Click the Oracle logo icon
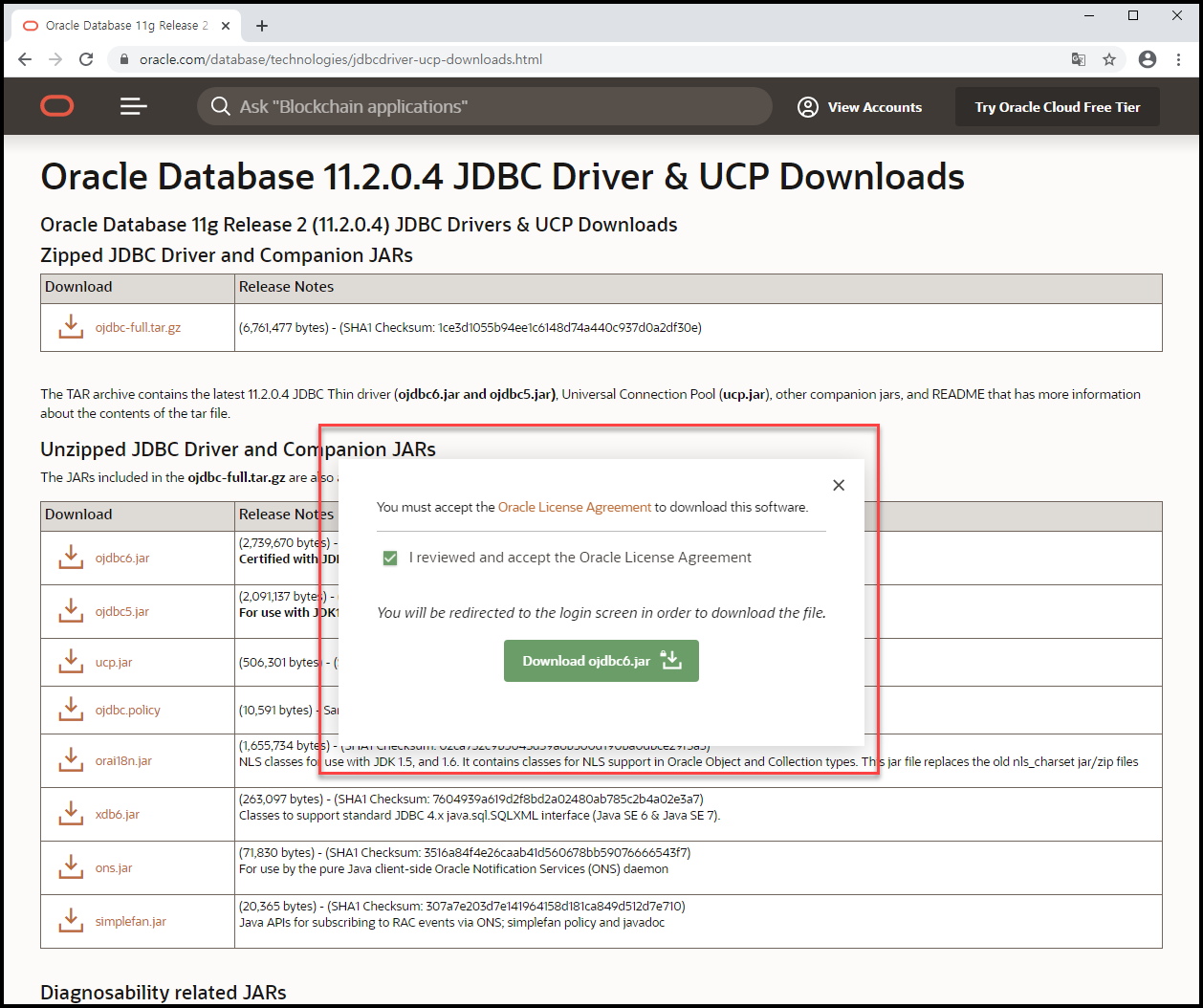 pos(57,106)
